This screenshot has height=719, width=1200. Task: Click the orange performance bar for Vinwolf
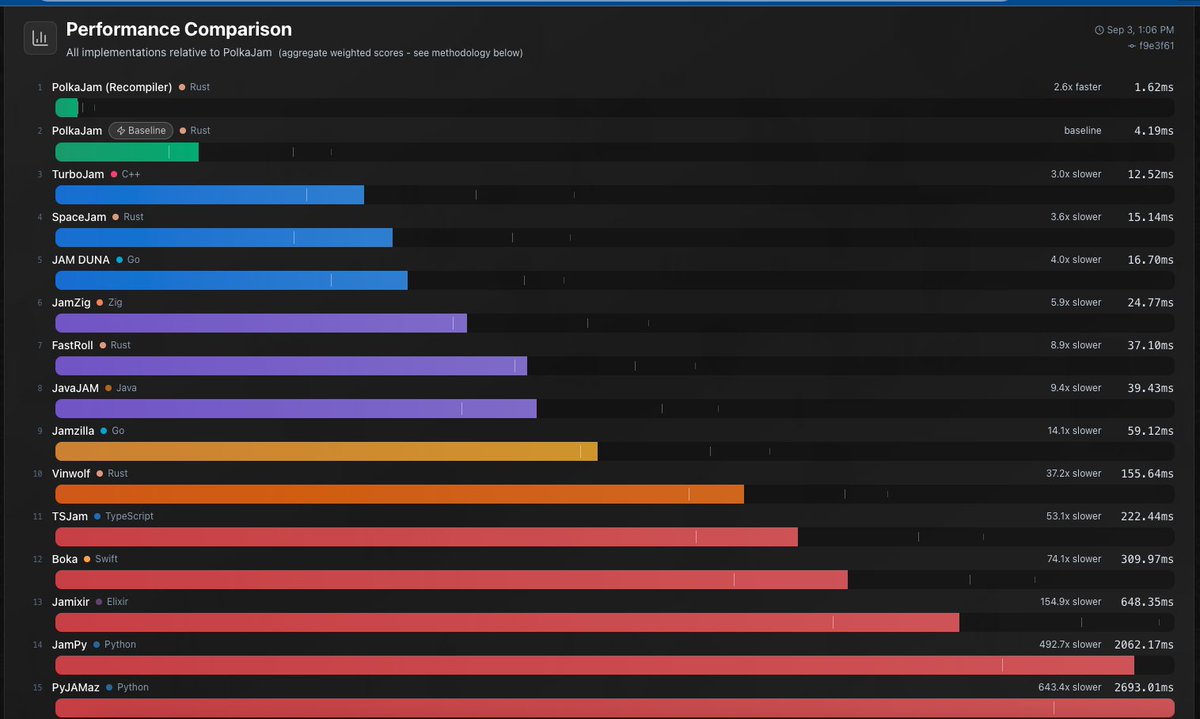pos(400,494)
